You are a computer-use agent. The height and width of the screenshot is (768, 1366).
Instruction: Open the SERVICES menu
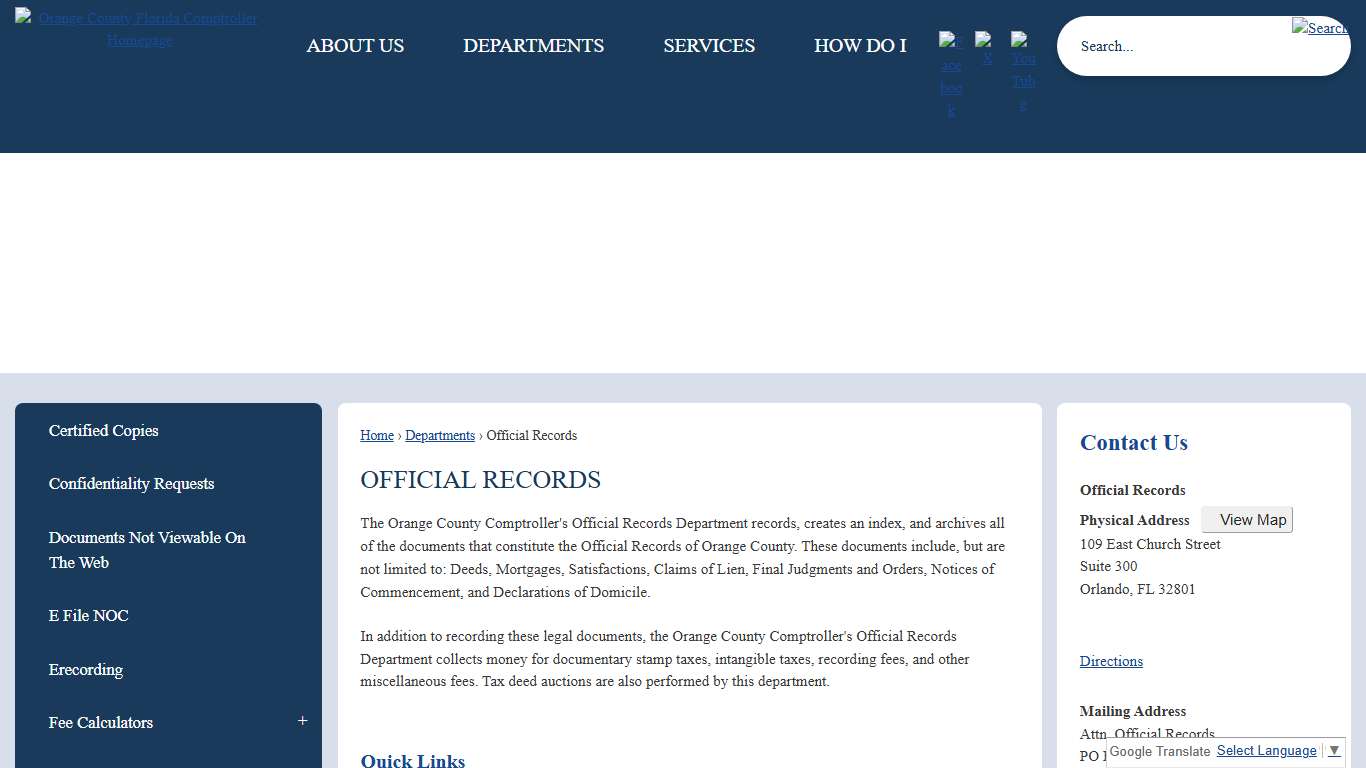tap(708, 45)
